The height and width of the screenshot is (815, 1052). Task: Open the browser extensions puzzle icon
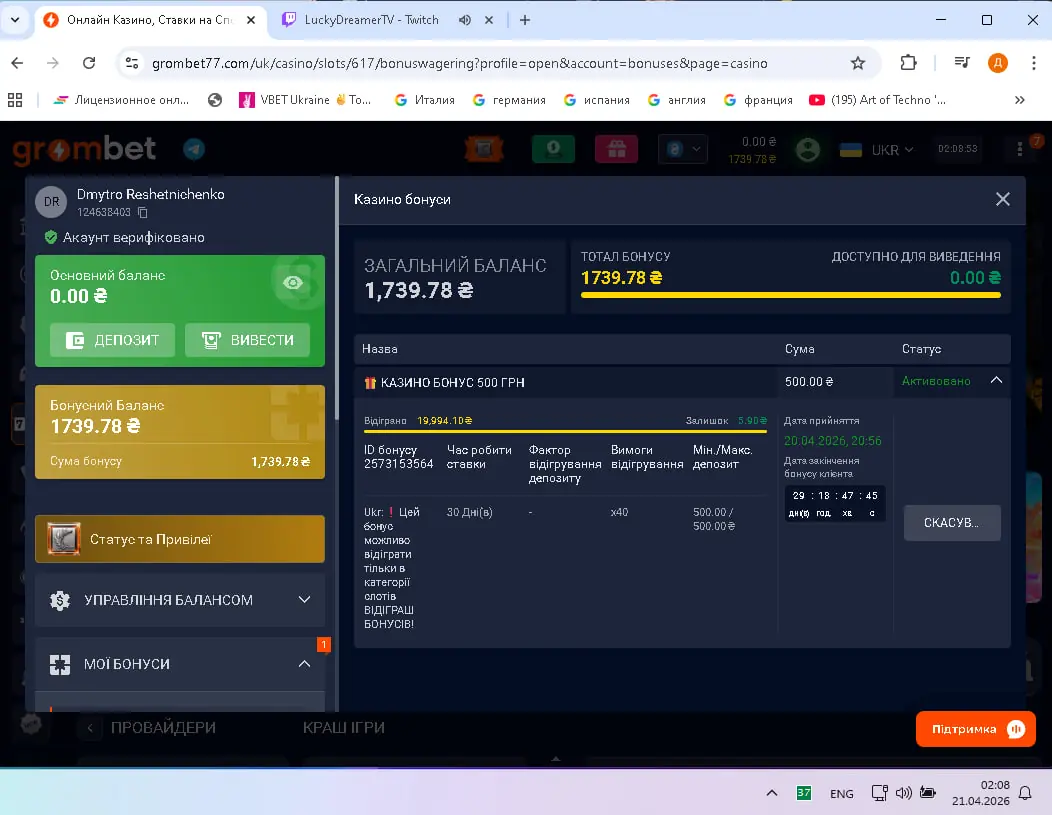908,63
